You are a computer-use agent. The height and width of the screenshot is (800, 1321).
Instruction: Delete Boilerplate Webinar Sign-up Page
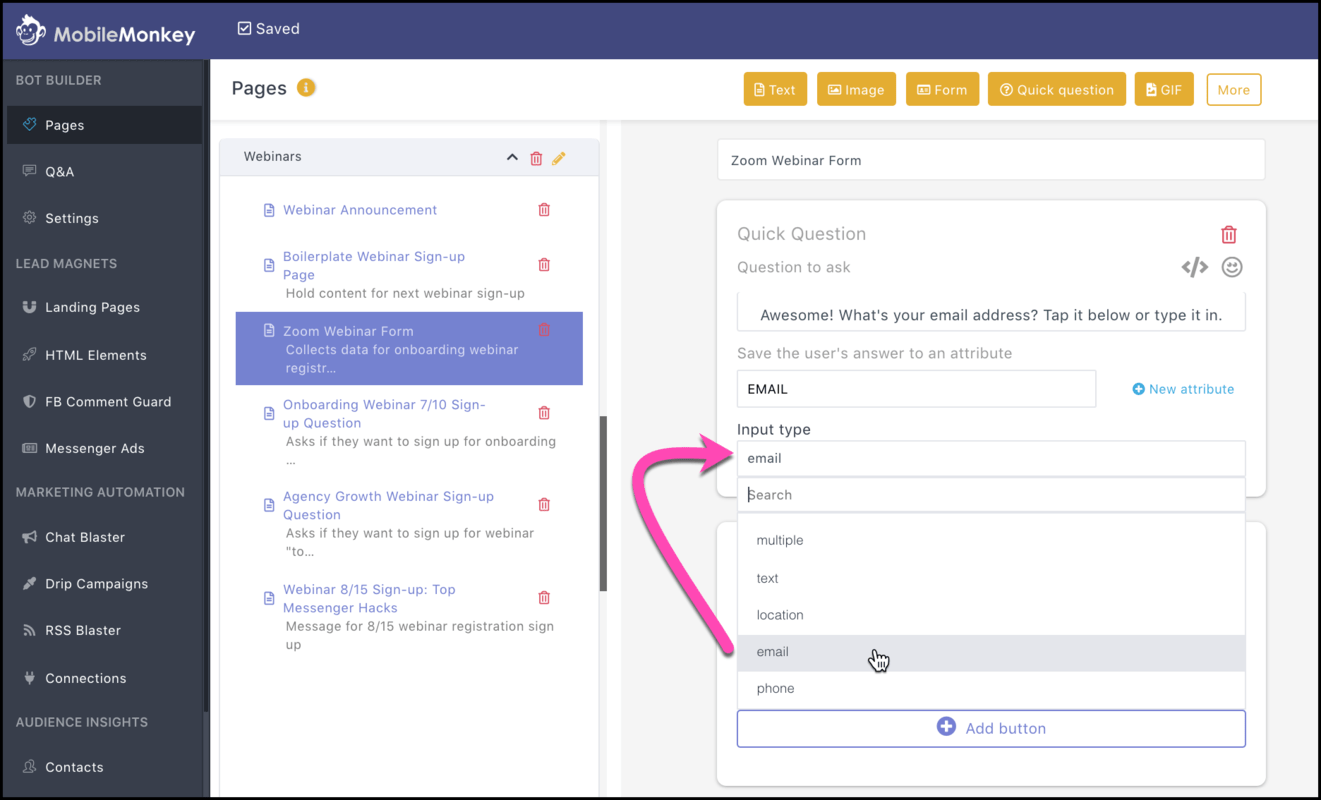[x=544, y=265]
